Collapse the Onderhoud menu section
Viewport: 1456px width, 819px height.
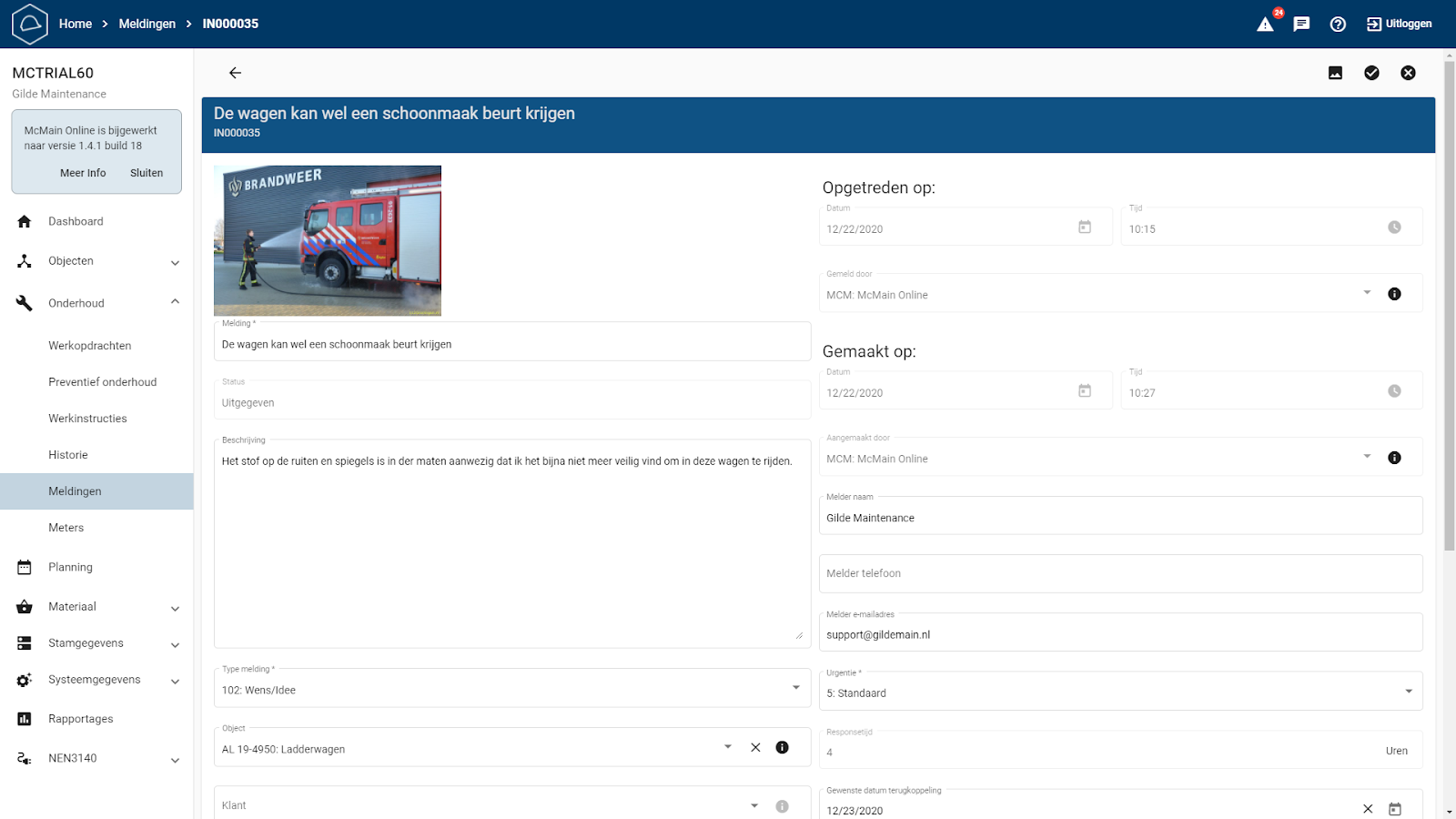175,302
